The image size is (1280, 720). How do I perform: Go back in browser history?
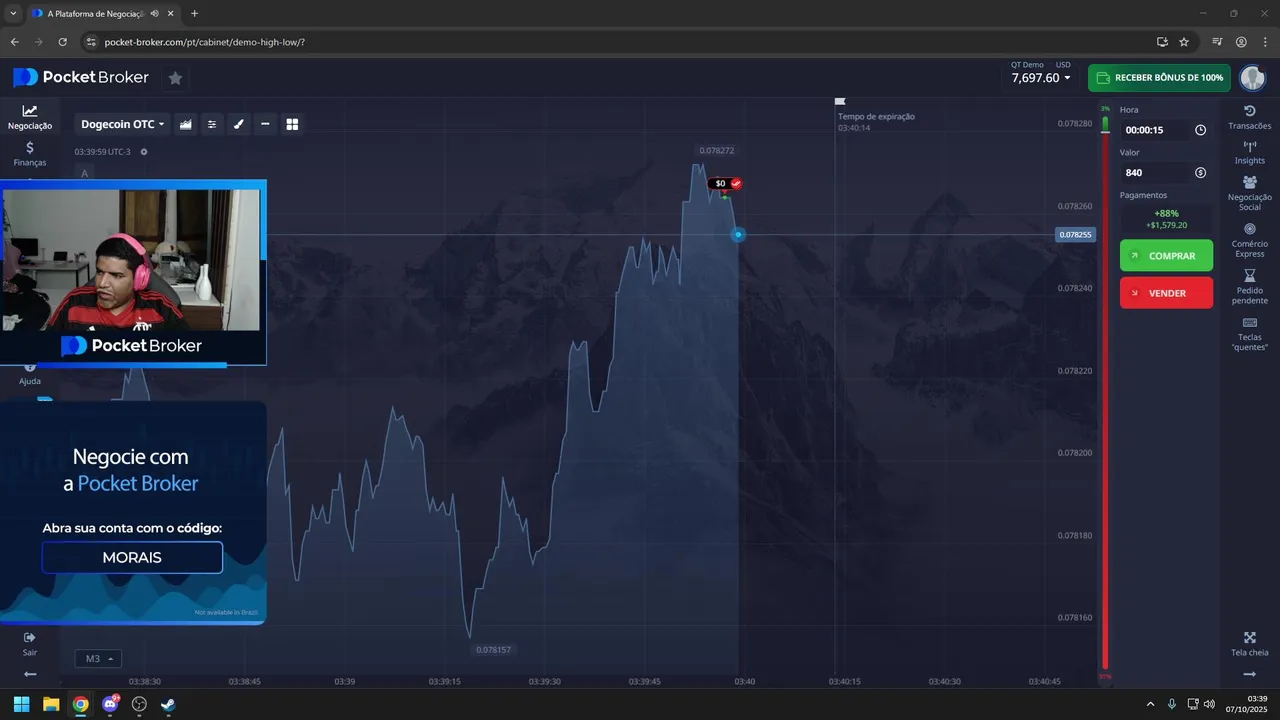tap(14, 42)
